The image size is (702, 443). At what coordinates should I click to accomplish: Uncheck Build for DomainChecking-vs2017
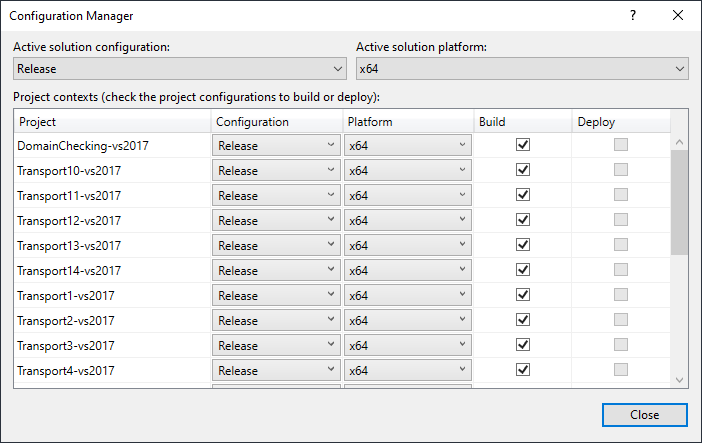pyautogui.click(x=522, y=145)
